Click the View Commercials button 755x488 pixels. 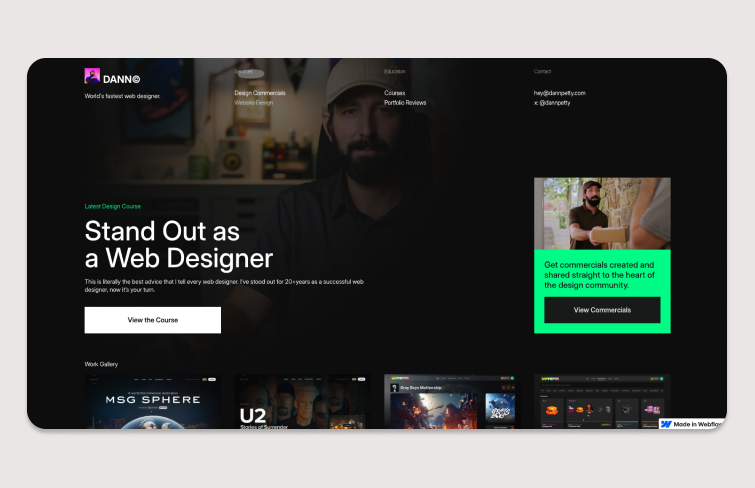click(602, 310)
